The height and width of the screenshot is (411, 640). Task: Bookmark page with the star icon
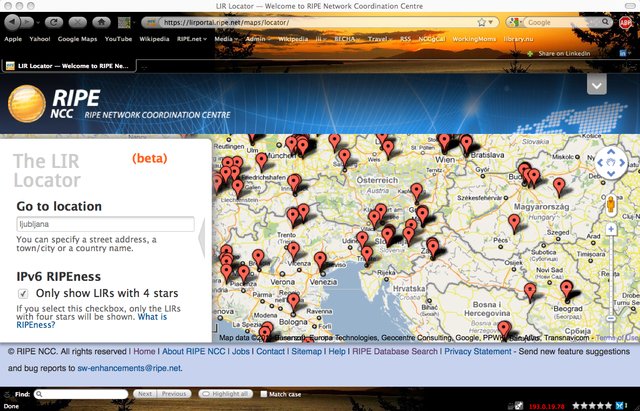click(x=482, y=22)
